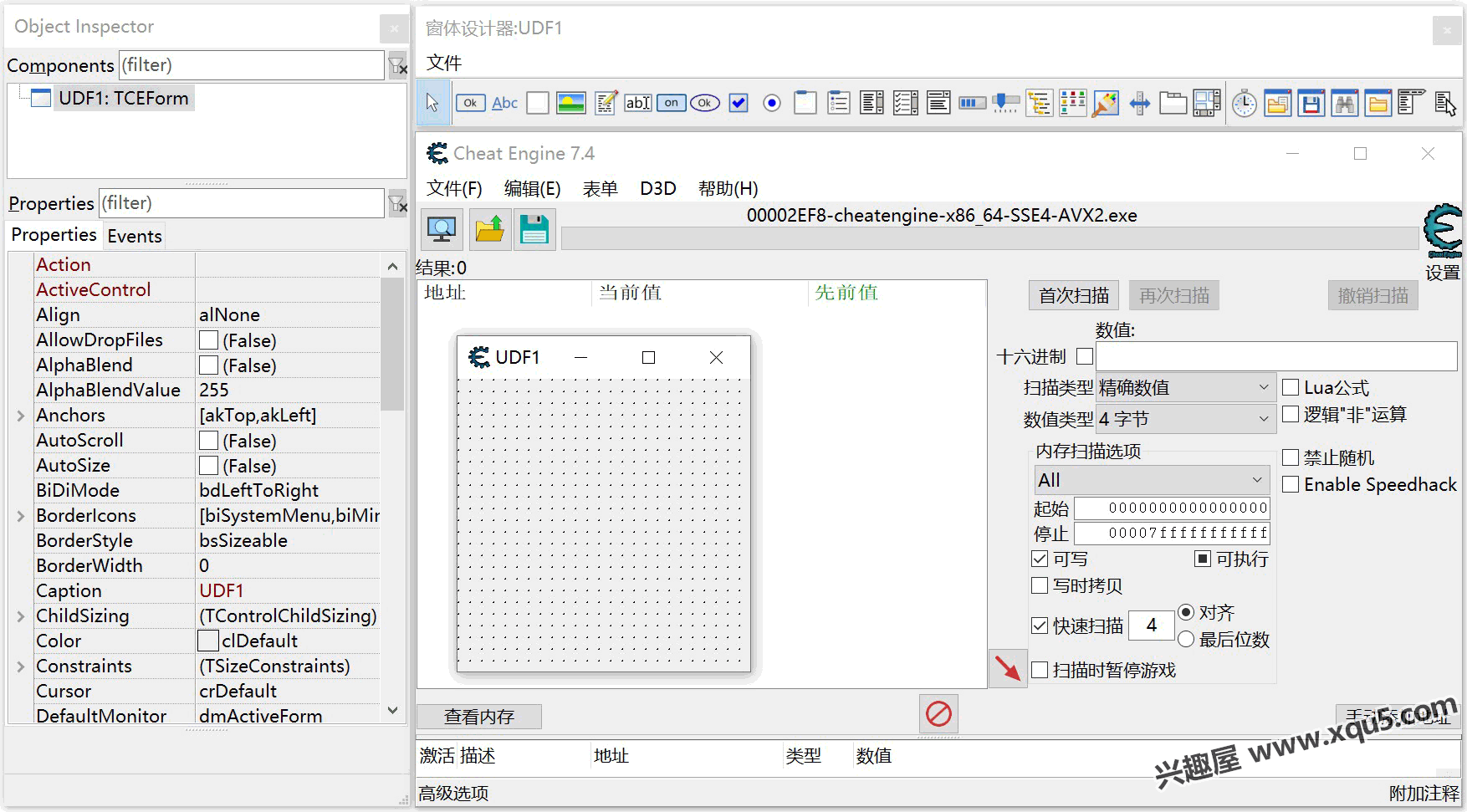Viewport: 1467px width, 812px height.
Task: Clear the Components filter with the funnel icon
Action: tap(397, 65)
